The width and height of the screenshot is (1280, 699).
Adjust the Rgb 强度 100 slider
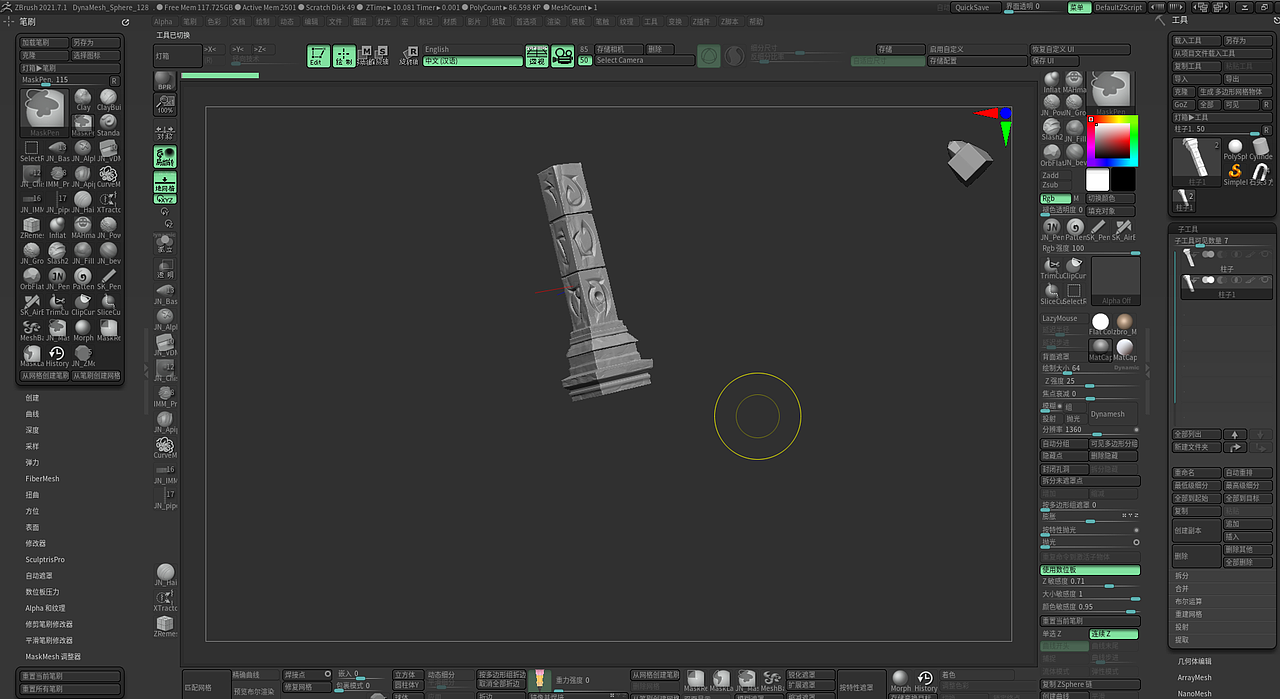point(1089,248)
